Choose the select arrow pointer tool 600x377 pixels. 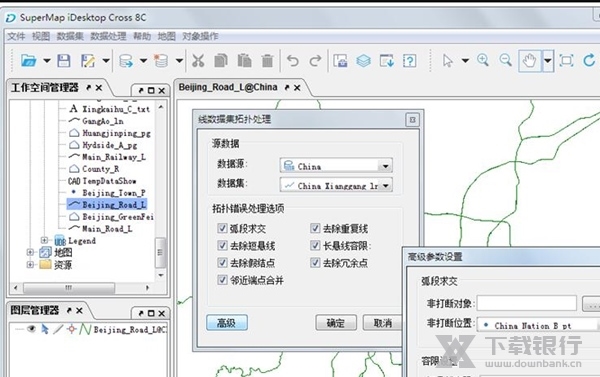pyautogui.click(x=447, y=60)
